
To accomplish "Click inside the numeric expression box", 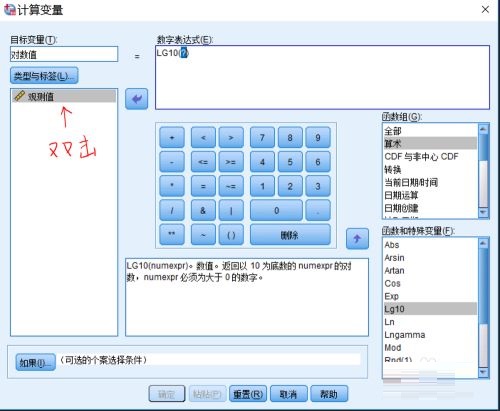I will tap(322, 77).
